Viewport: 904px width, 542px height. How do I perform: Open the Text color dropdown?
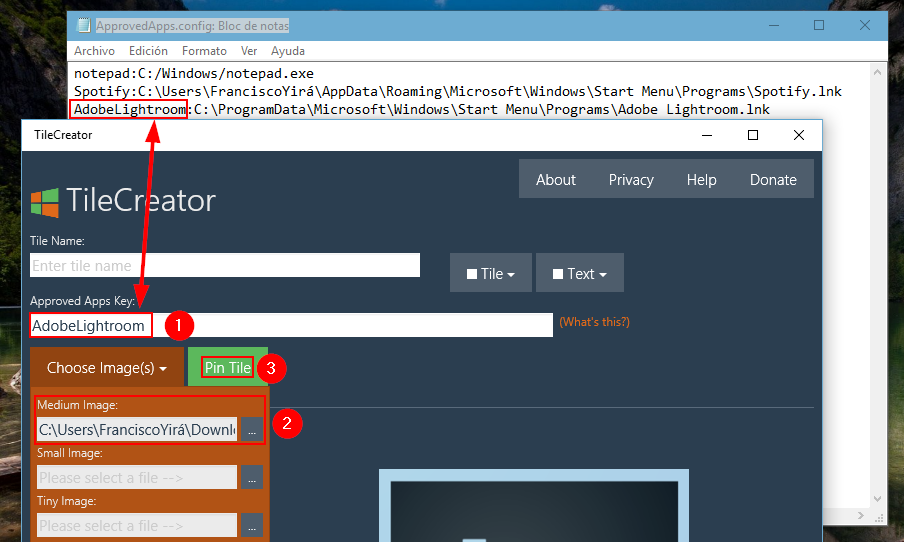coord(580,273)
